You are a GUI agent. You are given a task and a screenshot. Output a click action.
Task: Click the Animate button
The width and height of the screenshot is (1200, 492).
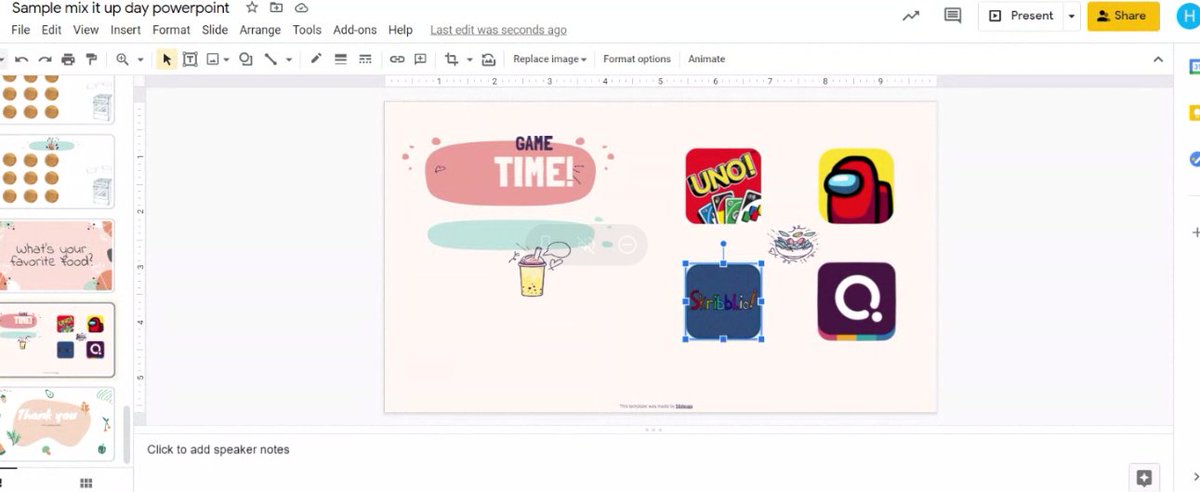pyautogui.click(x=706, y=59)
